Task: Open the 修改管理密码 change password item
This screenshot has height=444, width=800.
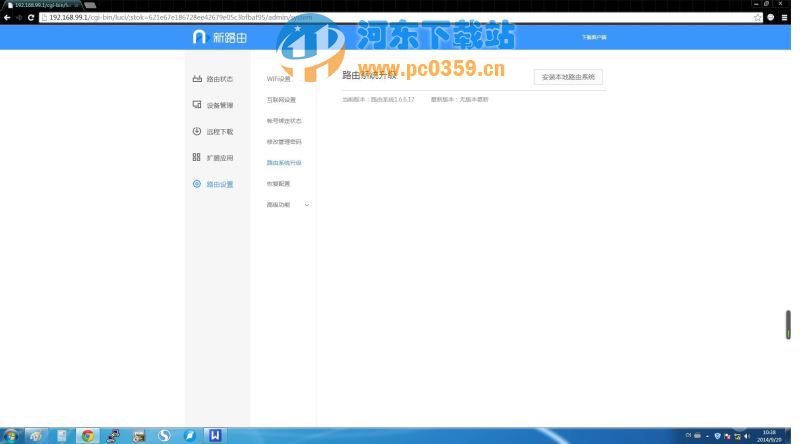Action: (x=284, y=142)
